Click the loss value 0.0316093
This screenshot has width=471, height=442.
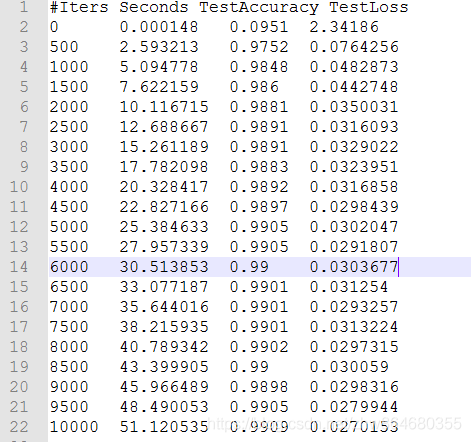point(354,127)
